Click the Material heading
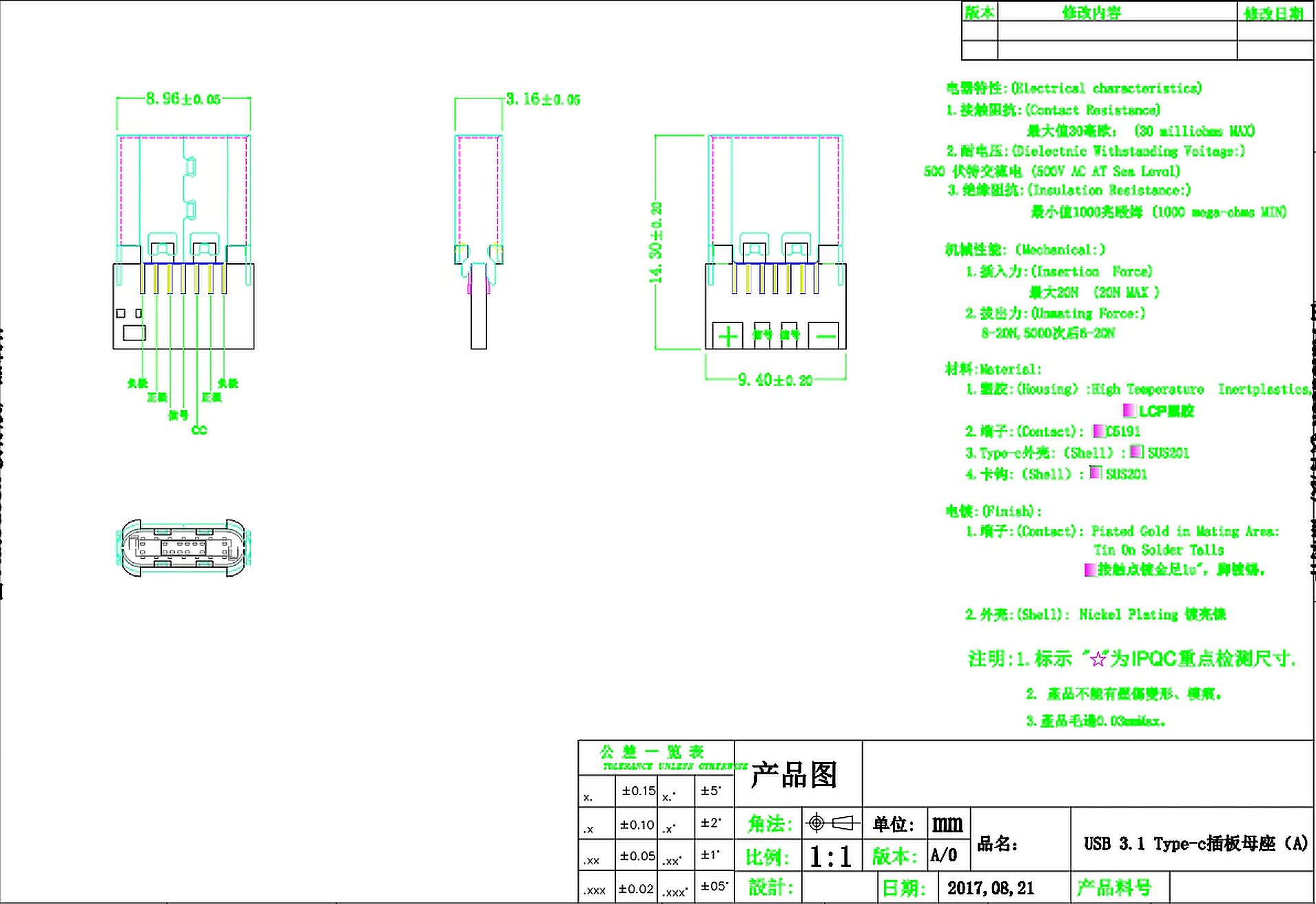Image resolution: width=1316 pixels, height=904 pixels. point(993,369)
